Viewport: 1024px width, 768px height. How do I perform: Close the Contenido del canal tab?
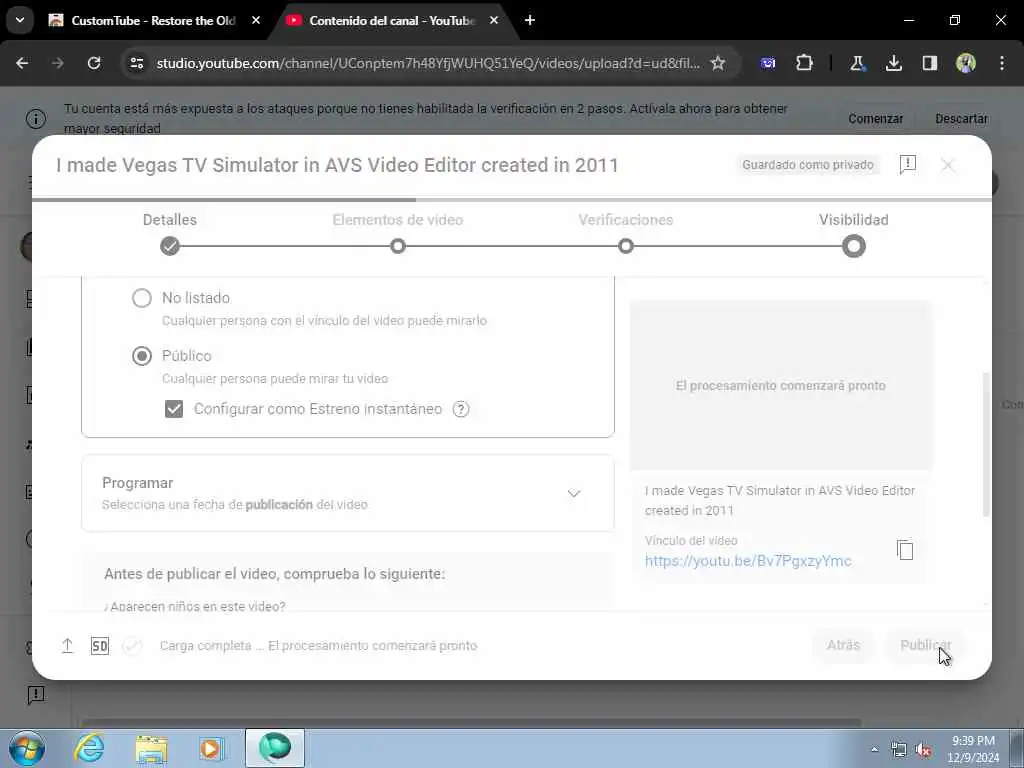pyautogui.click(x=494, y=20)
